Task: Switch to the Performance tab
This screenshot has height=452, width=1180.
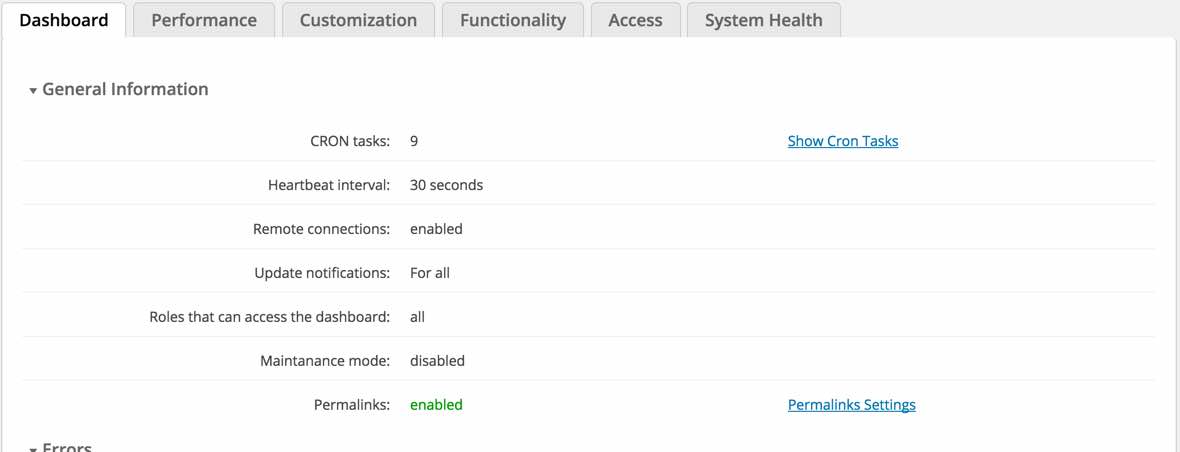Action: coord(204,20)
